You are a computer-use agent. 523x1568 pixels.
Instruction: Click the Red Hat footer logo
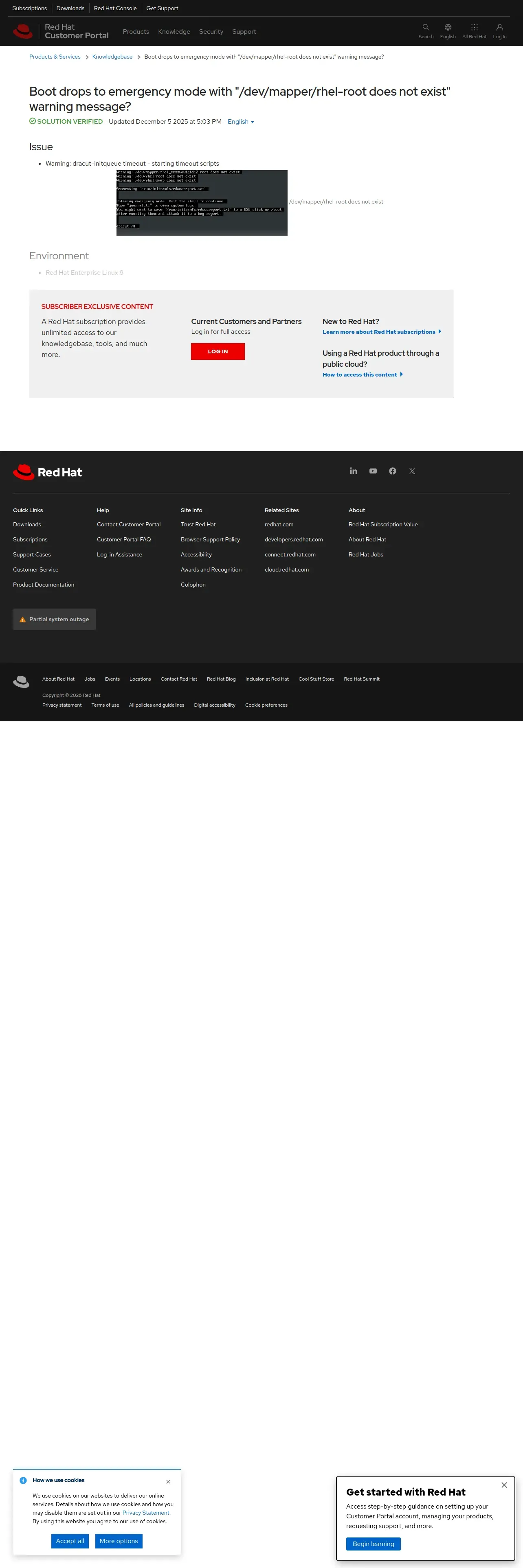click(x=48, y=472)
